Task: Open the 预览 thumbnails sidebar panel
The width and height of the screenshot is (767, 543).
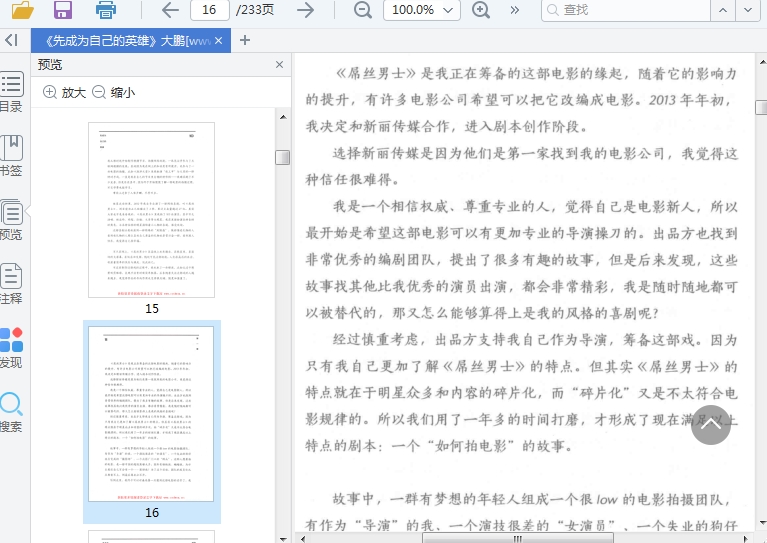Action: click(x=11, y=220)
